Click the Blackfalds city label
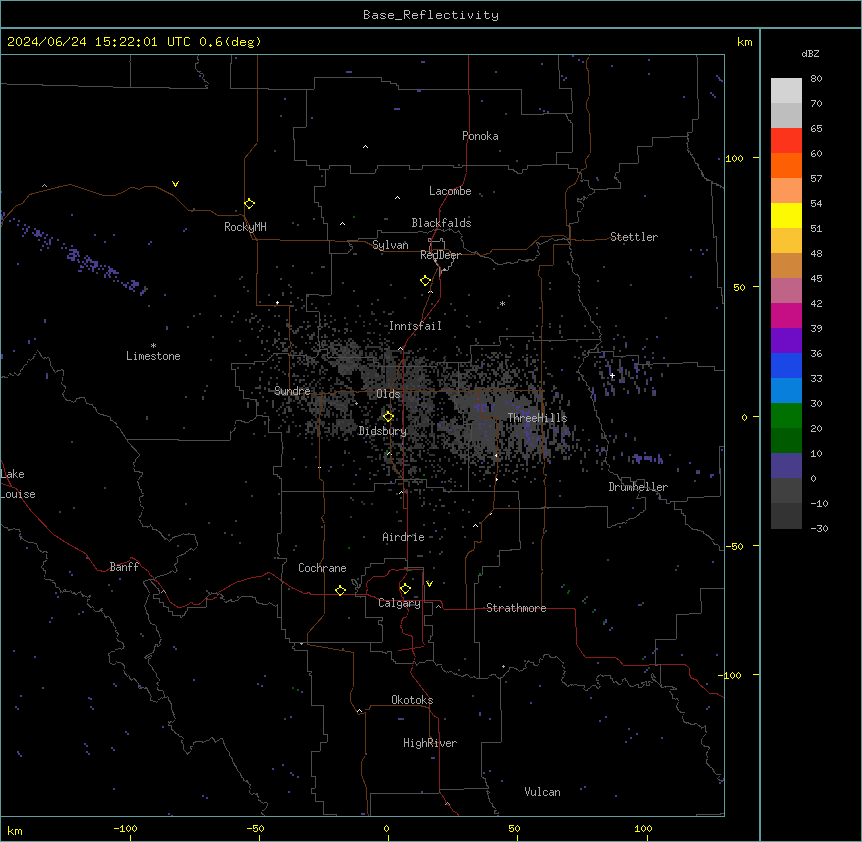Screen dimensions: 862x842 (x=441, y=223)
